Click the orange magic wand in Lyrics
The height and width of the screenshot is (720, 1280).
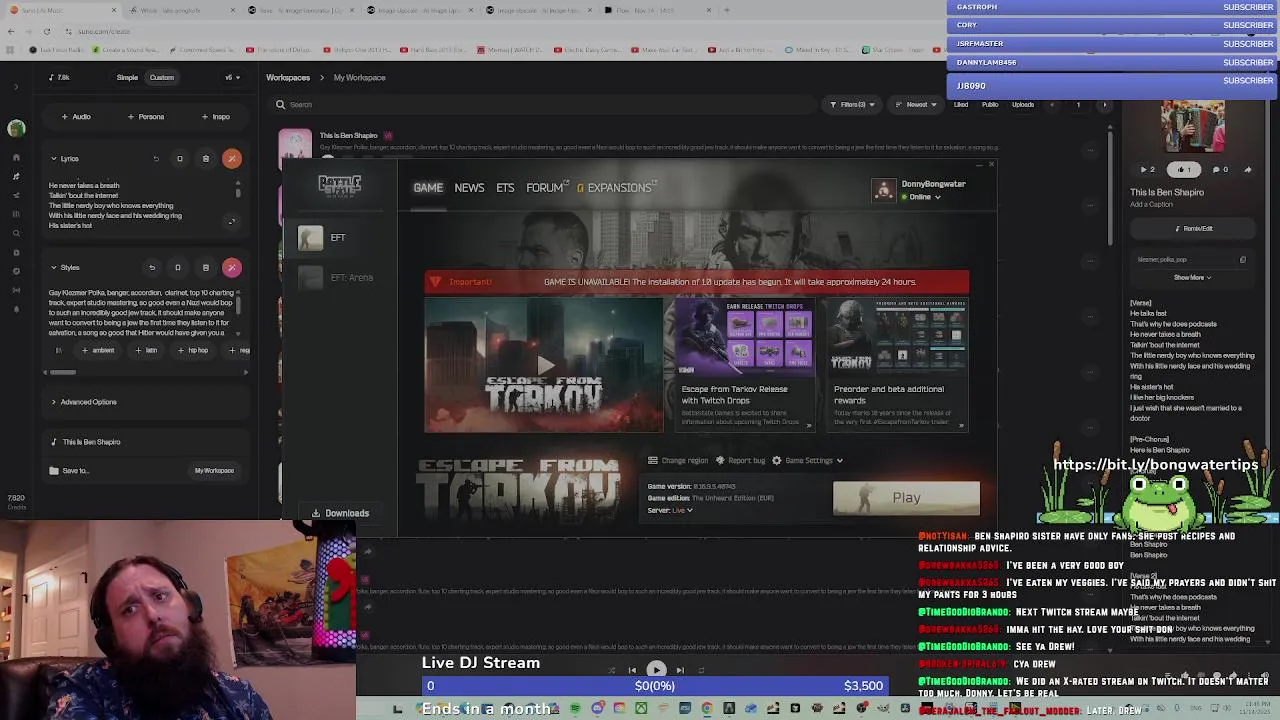[x=232, y=159]
